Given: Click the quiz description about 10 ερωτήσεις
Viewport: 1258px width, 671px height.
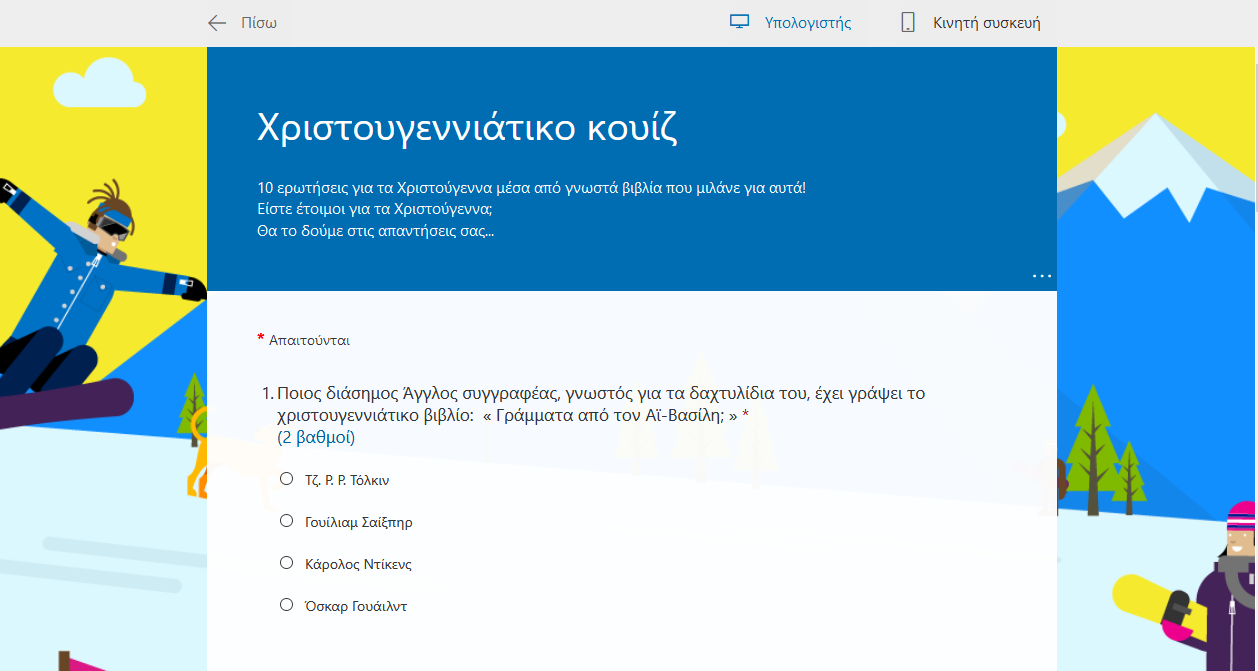Looking at the screenshot, I should 531,188.
